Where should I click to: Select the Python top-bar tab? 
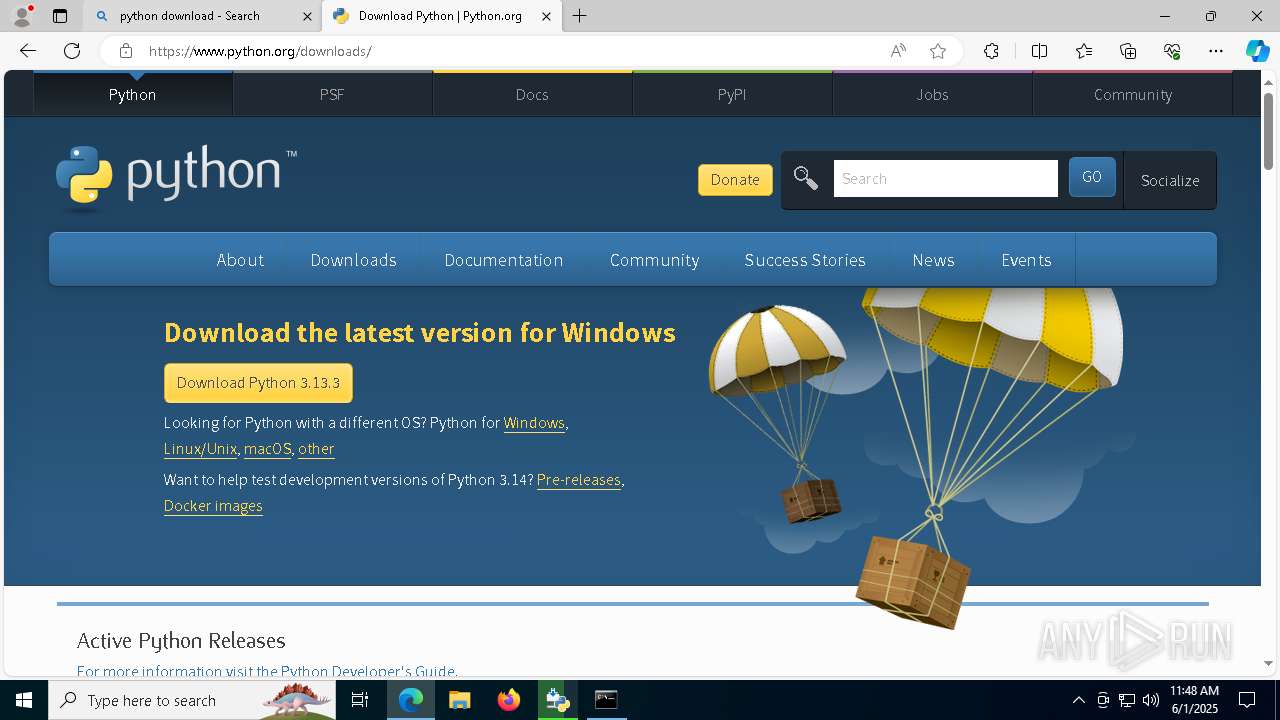[x=133, y=94]
